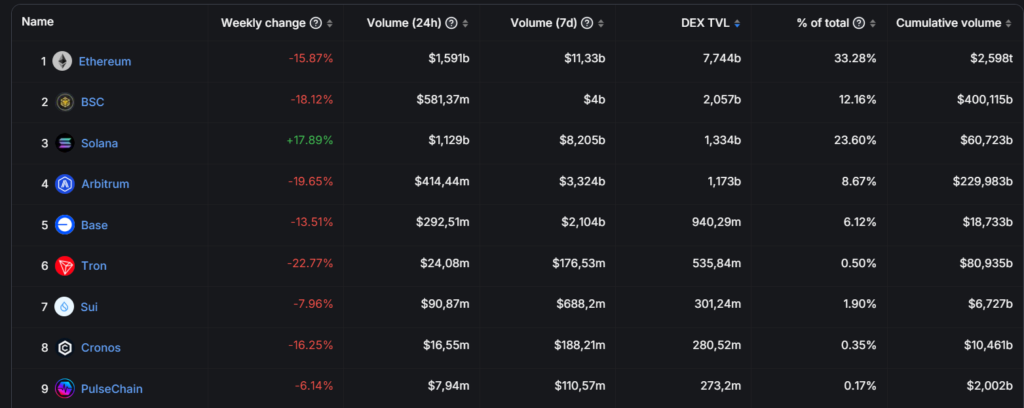This screenshot has width=1024, height=408.
Task: Click the Base chain logo icon
Action: point(65,225)
